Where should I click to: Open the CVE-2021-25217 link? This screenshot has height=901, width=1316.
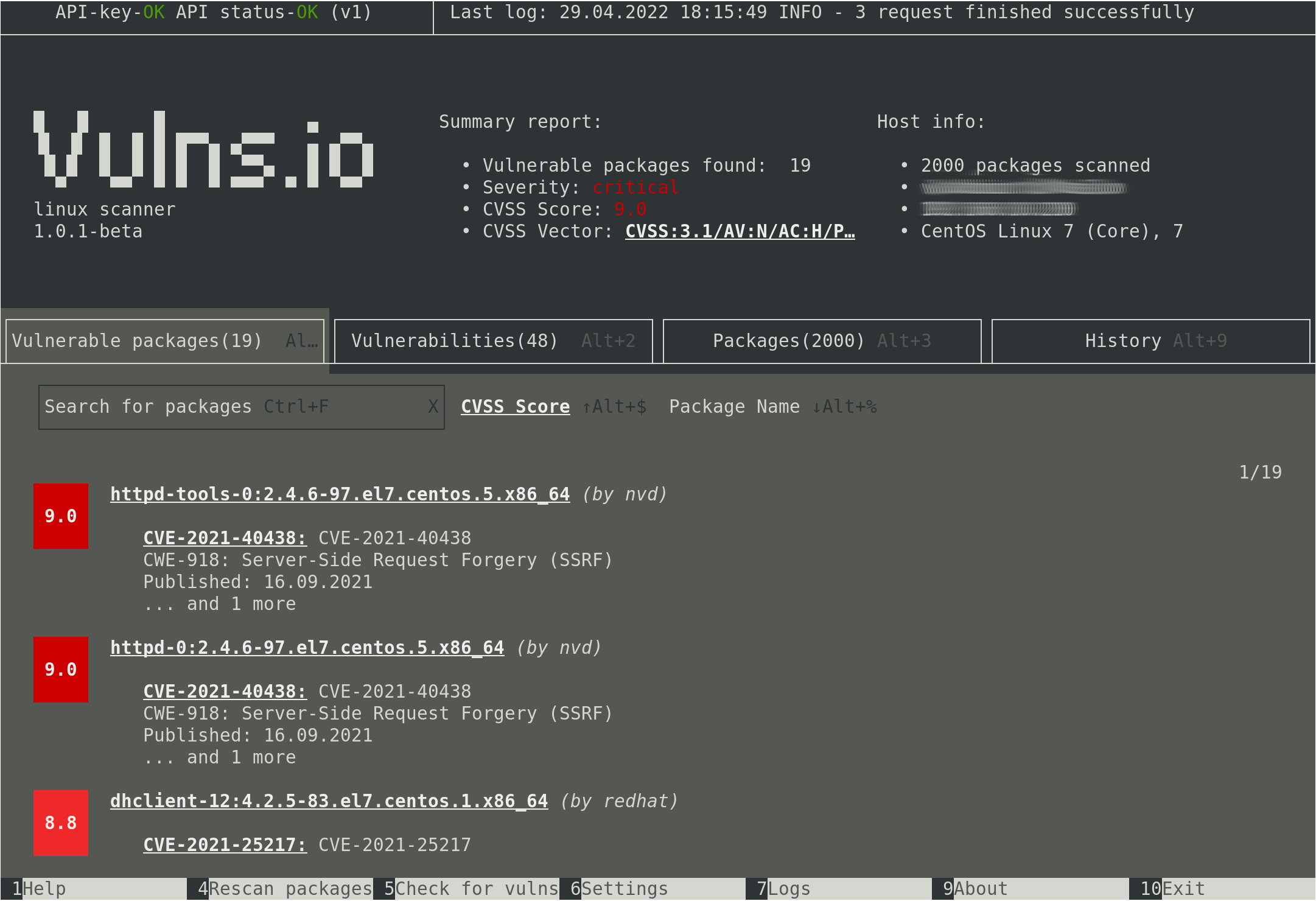(x=225, y=845)
